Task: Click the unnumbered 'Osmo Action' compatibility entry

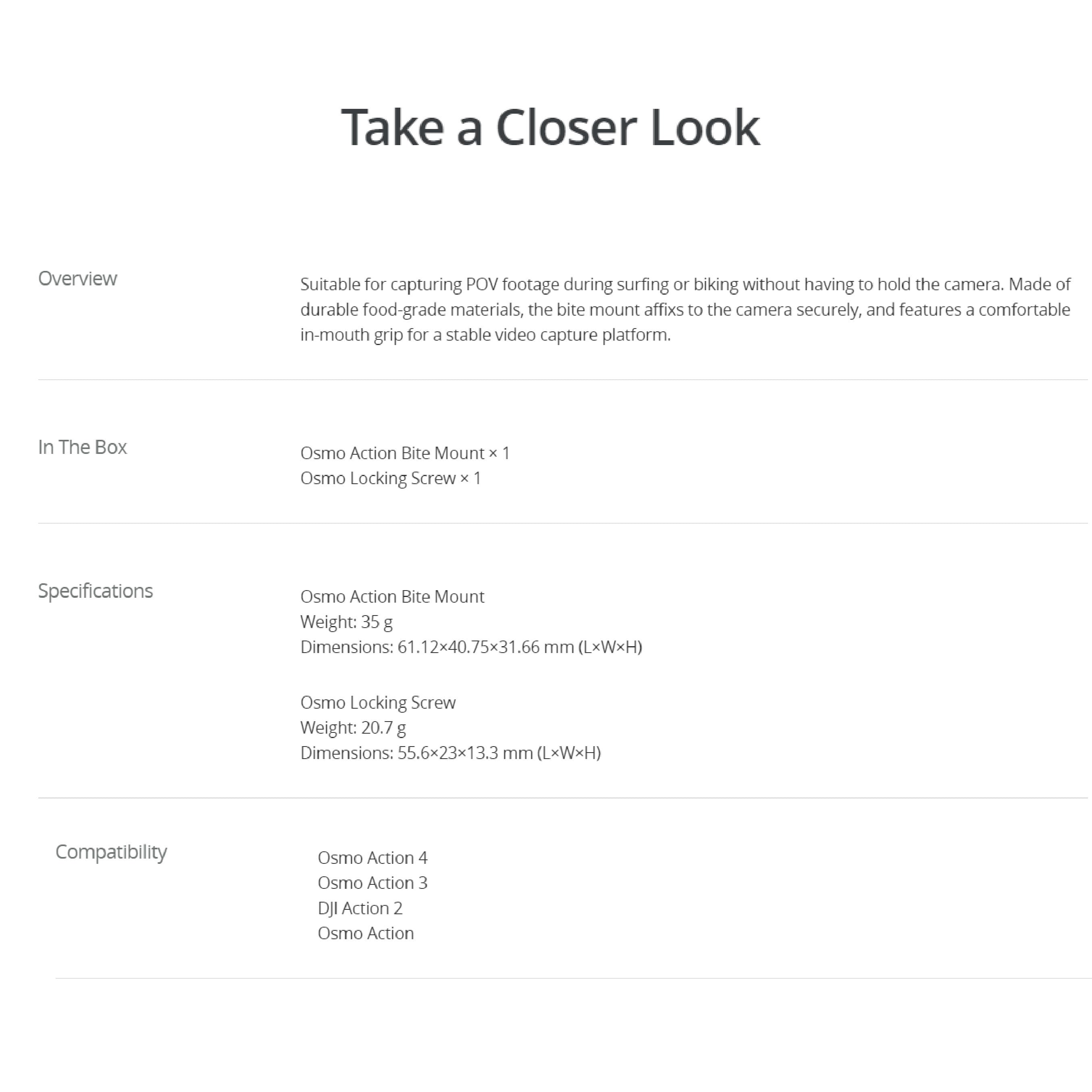Action: click(x=366, y=933)
